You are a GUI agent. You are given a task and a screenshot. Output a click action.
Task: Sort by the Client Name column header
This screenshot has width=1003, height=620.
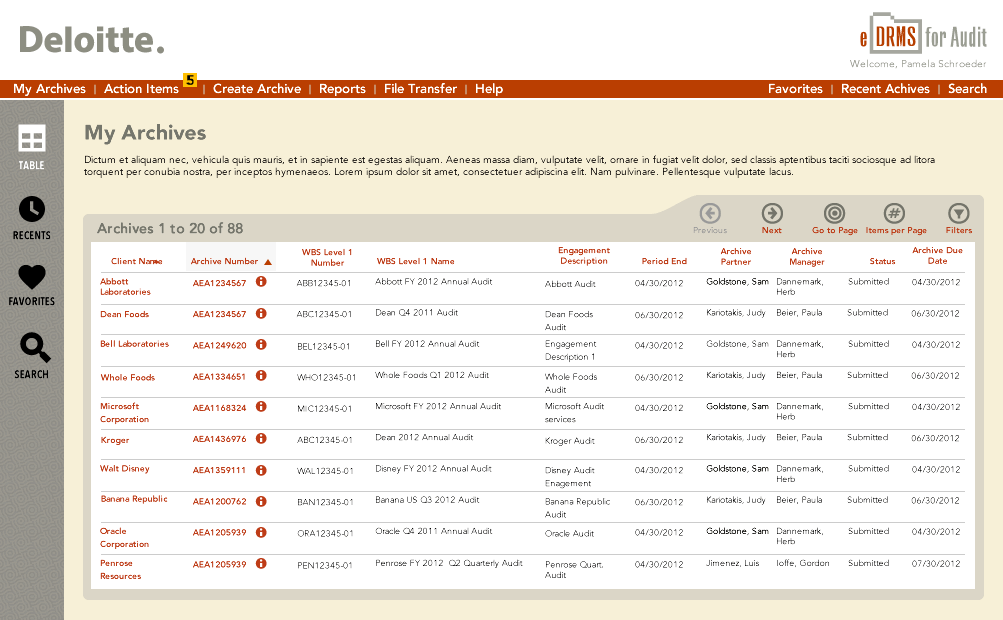136,261
